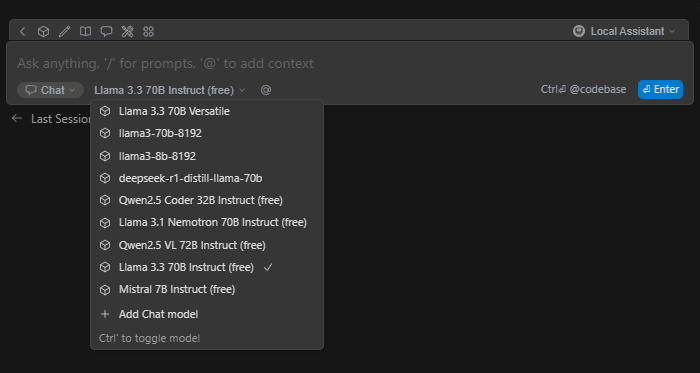Click the four-squares blocks icon
Screen dimensions: 700x373
pyautogui.click(x=148, y=32)
